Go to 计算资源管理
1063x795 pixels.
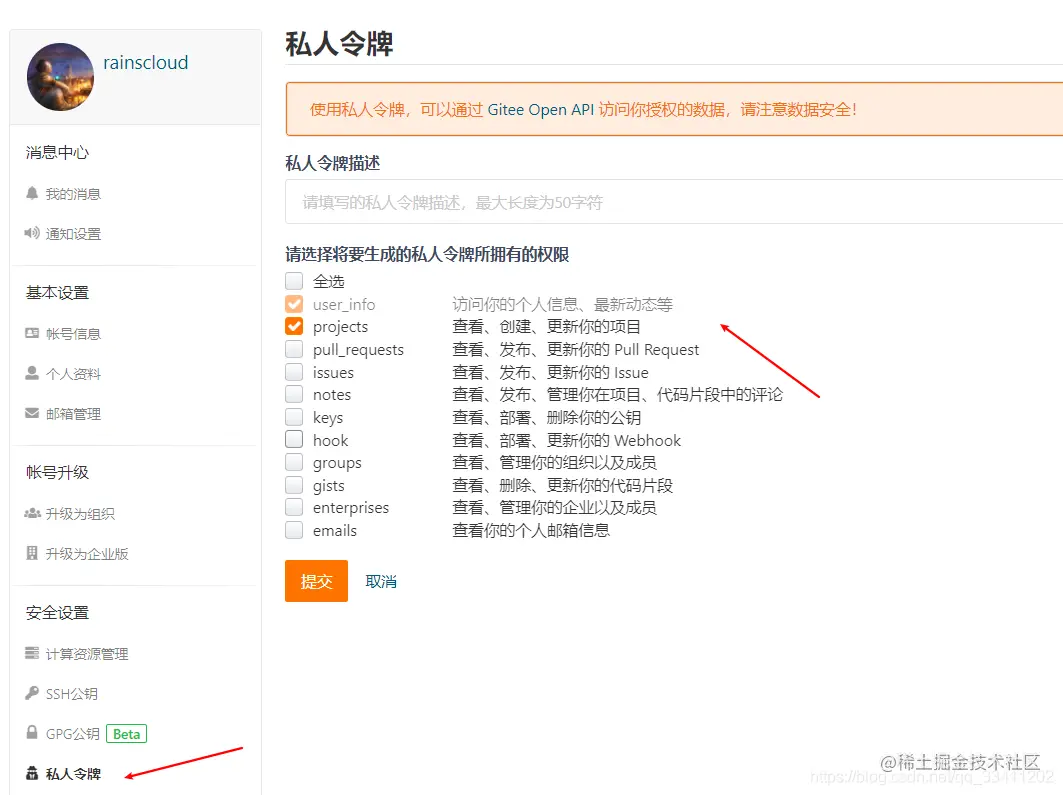pos(87,654)
